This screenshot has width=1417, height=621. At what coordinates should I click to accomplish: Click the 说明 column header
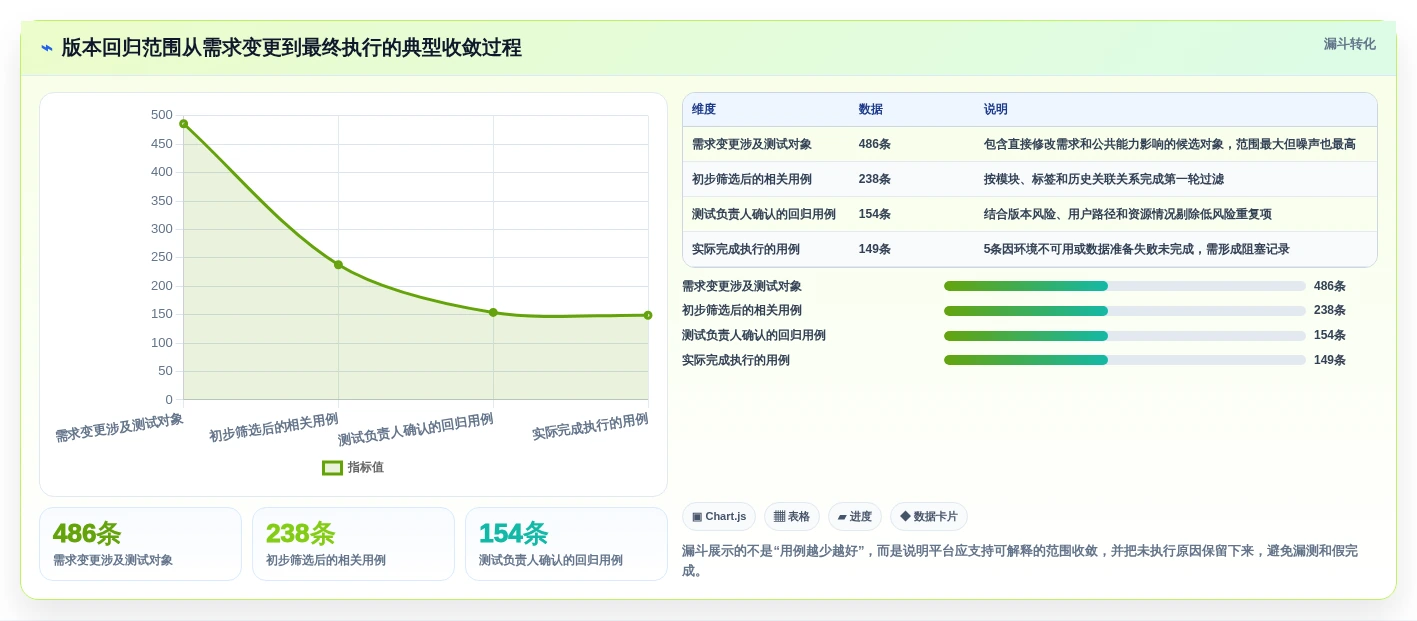996,109
